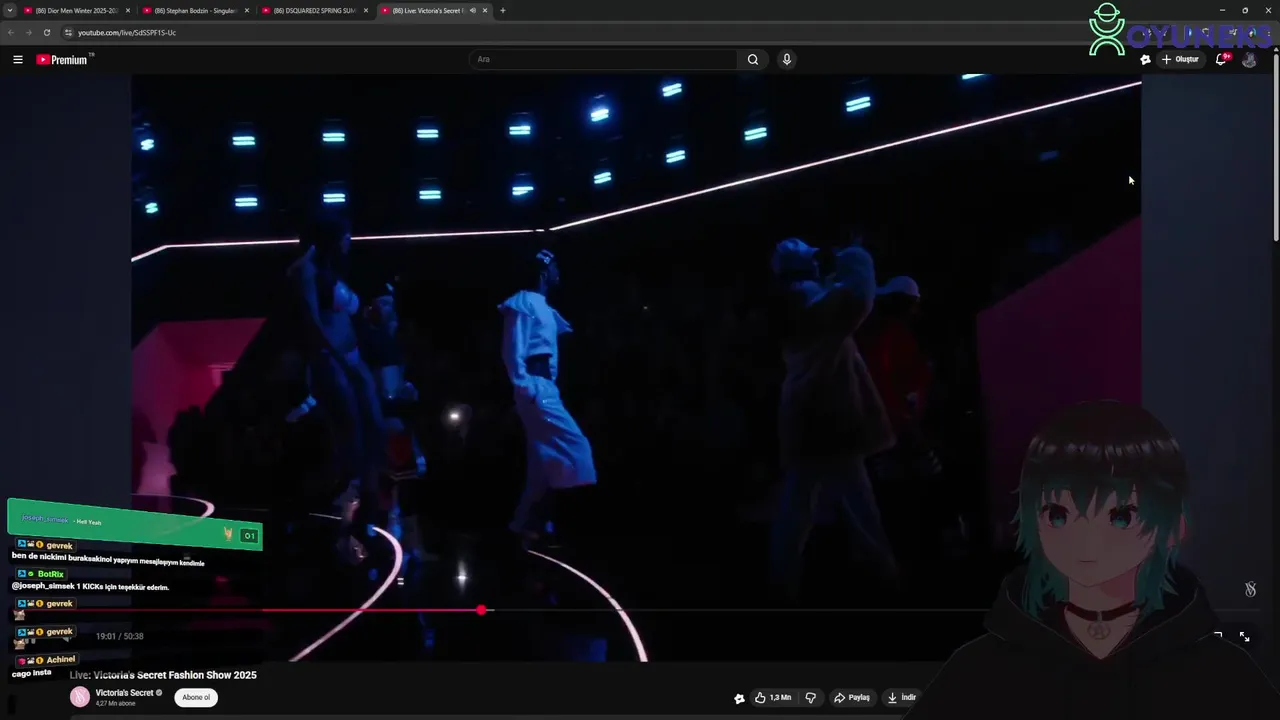Close the DSQUARED2 SPRING tab
1280x720 pixels.
click(x=366, y=11)
